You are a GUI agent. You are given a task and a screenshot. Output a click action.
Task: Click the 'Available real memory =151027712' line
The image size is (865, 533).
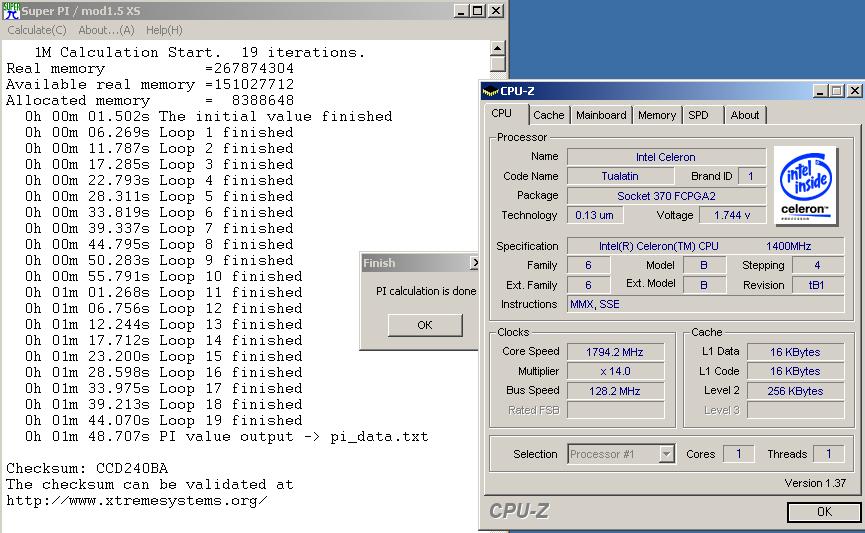click(x=149, y=84)
